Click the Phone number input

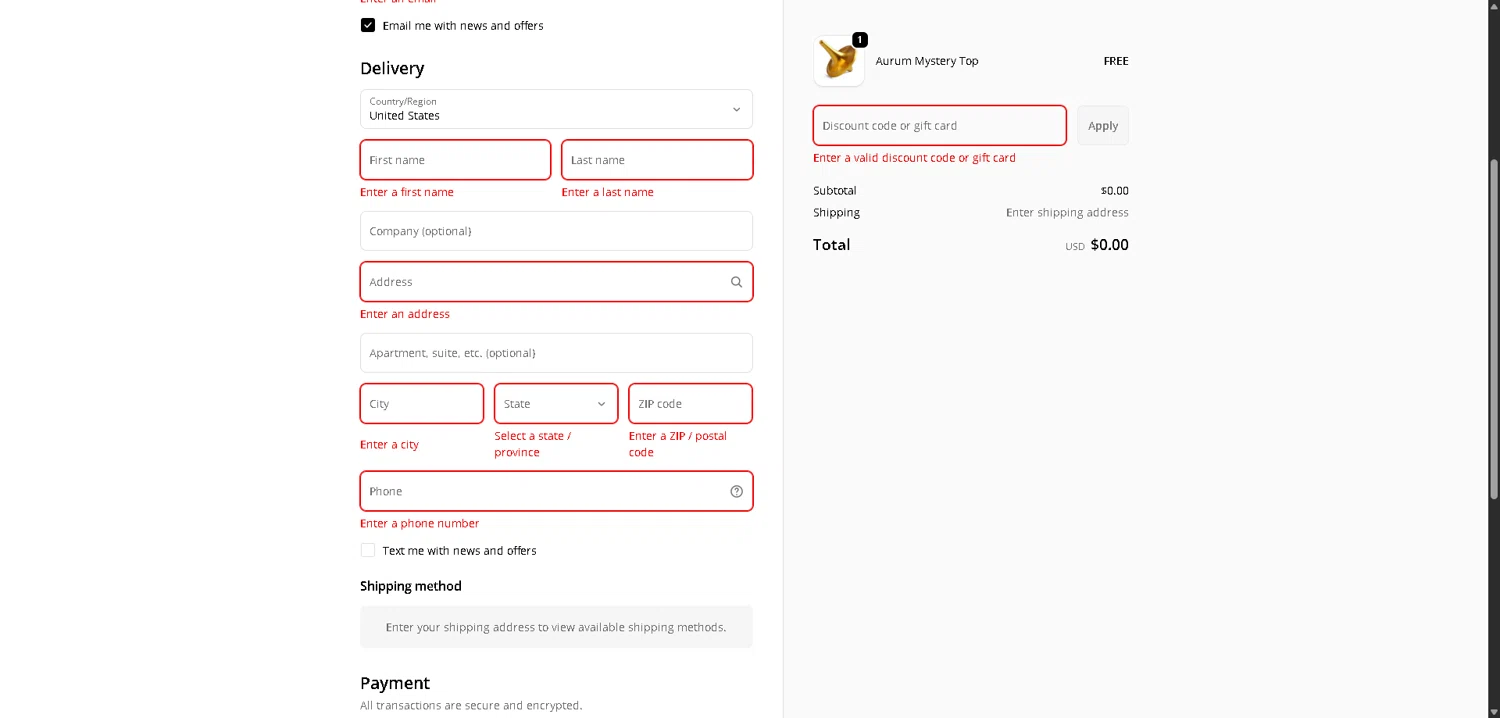540,491
